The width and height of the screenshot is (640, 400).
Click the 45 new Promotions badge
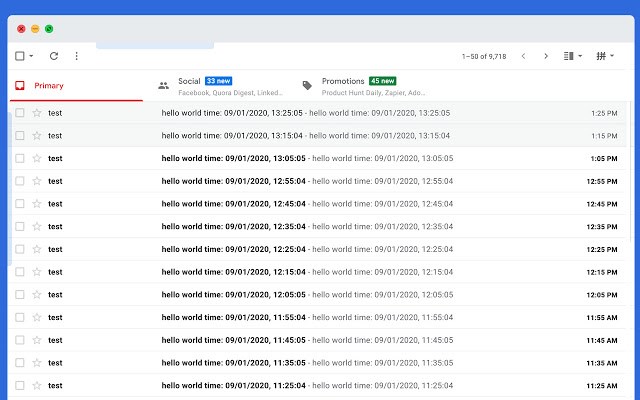click(x=382, y=81)
